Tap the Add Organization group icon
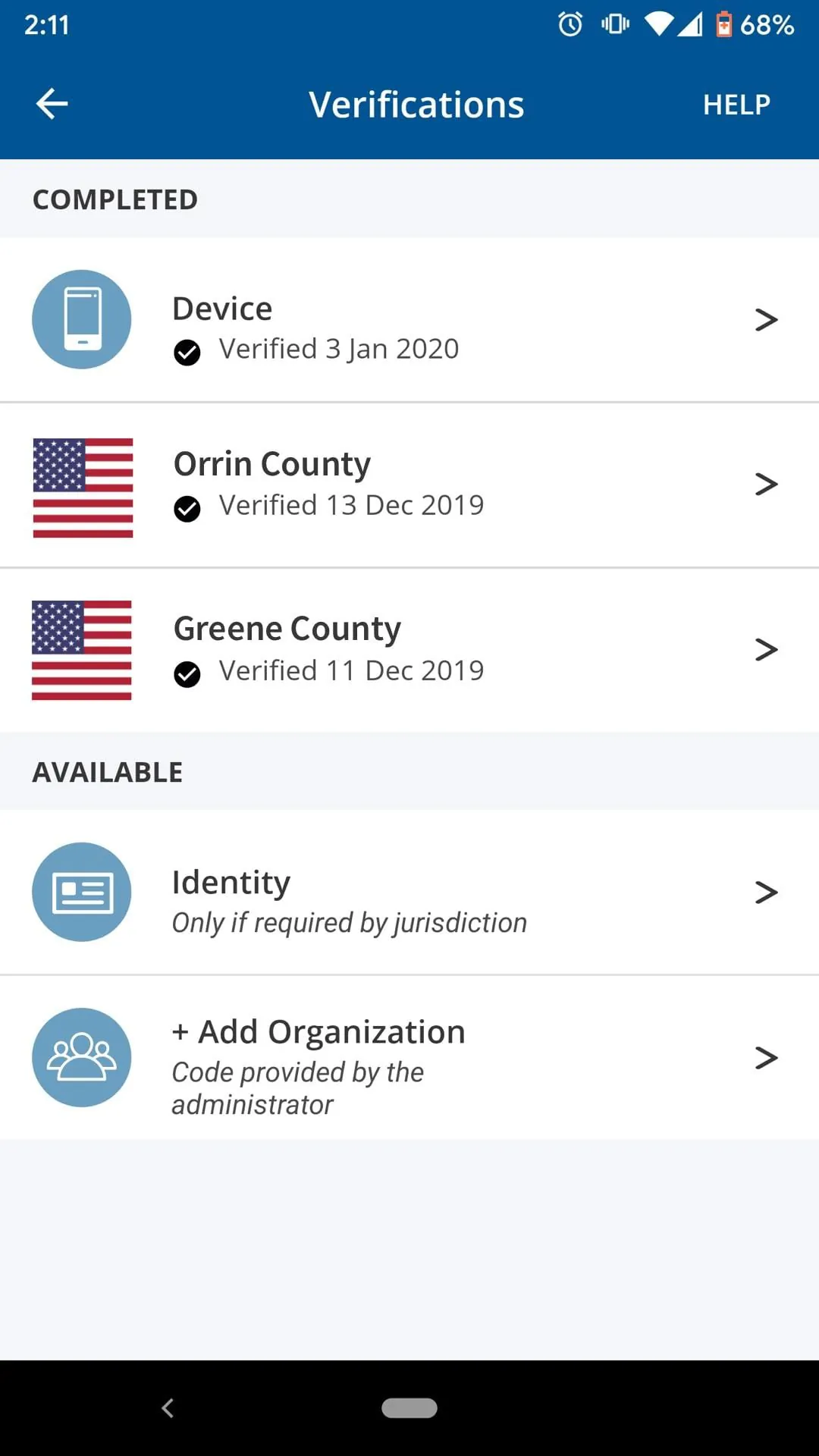 (x=82, y=1057)
